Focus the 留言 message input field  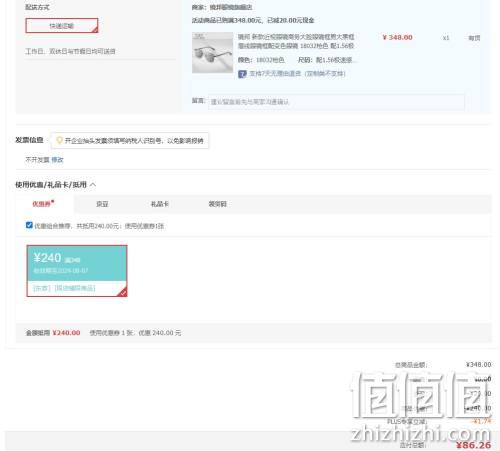click(x=336, y=102)
